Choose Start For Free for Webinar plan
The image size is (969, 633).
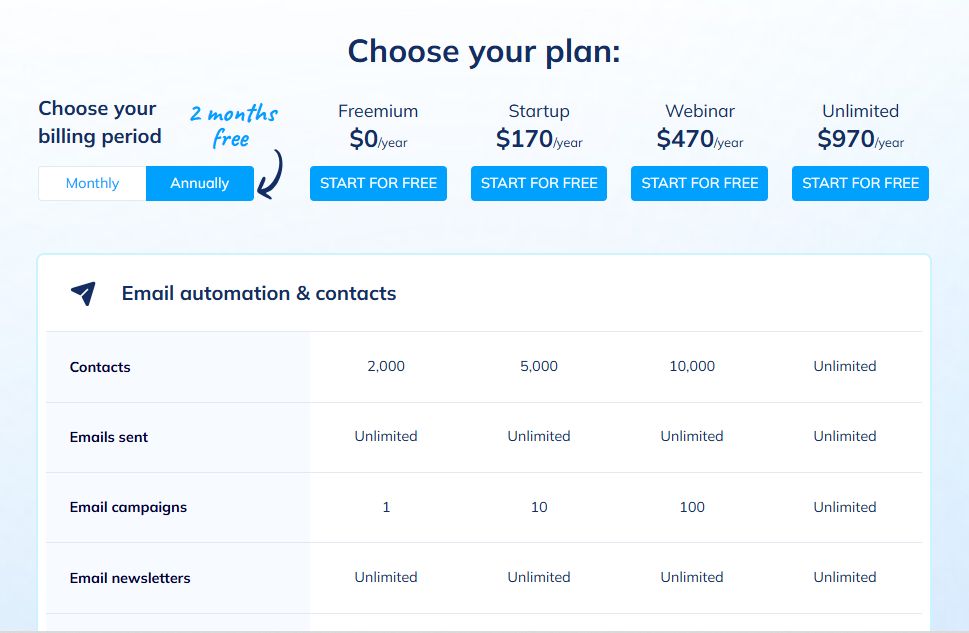(700, 184)
